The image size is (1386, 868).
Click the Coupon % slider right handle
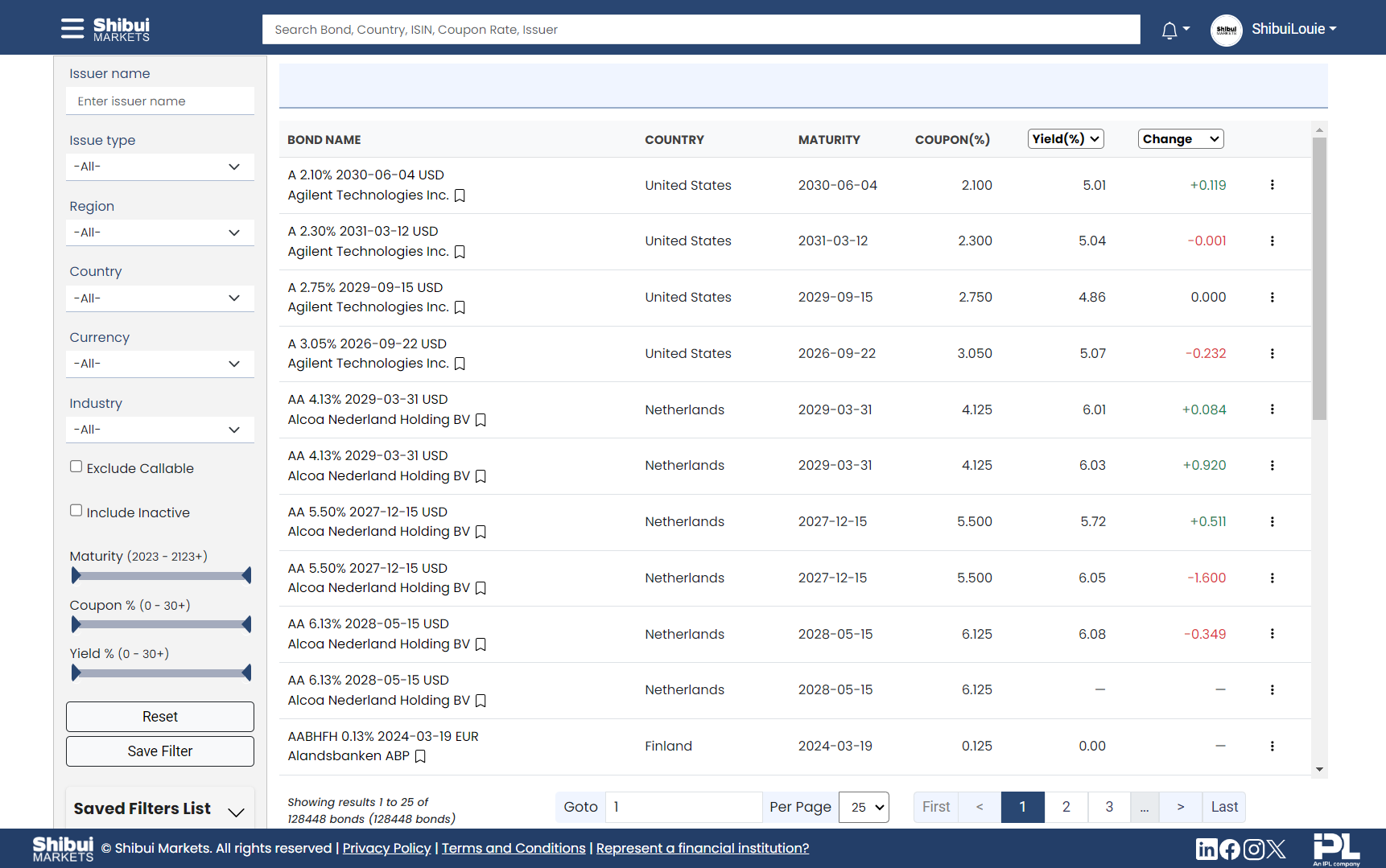point(246,624)
